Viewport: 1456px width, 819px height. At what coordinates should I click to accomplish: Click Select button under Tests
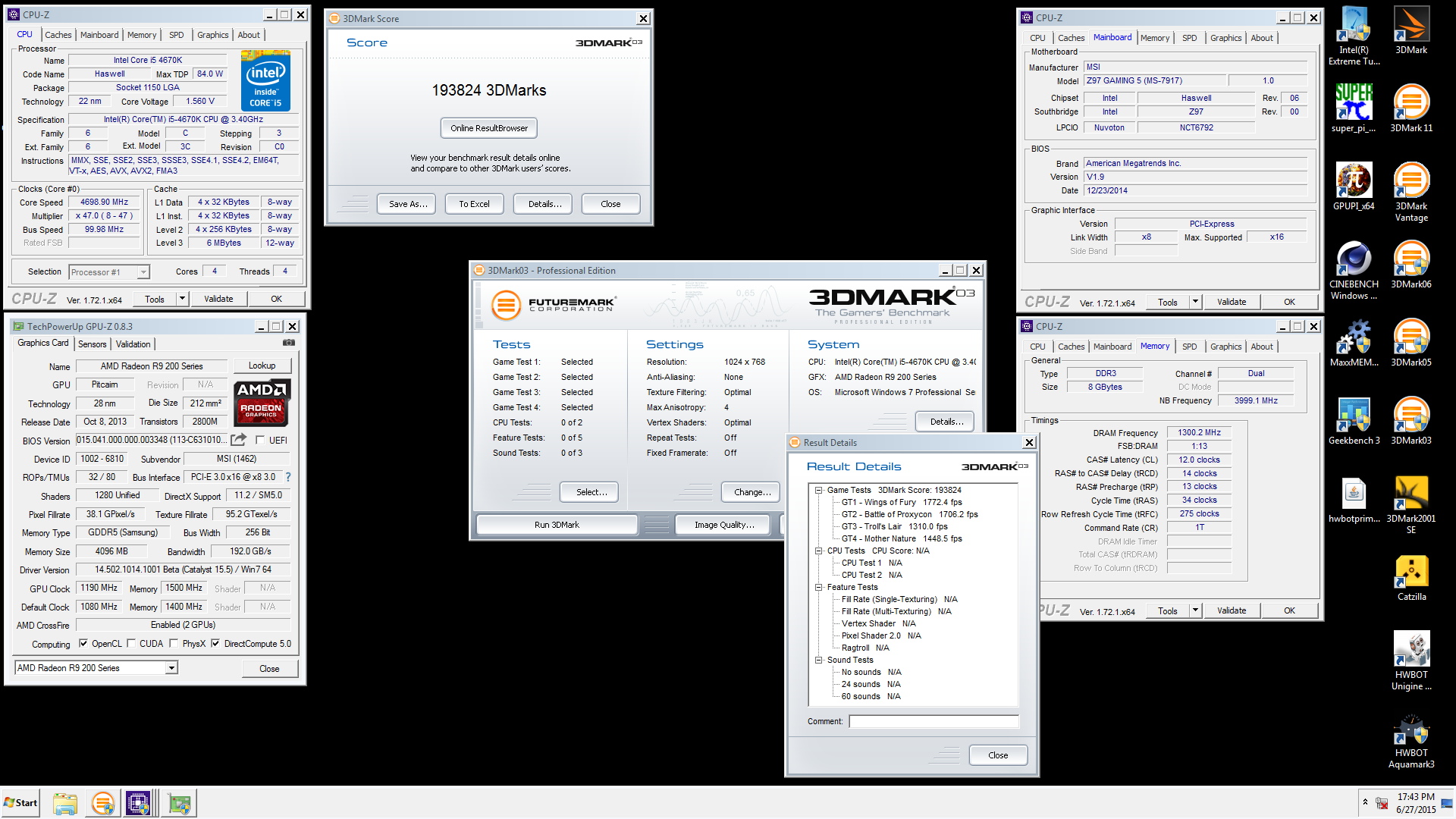point(591,492)
